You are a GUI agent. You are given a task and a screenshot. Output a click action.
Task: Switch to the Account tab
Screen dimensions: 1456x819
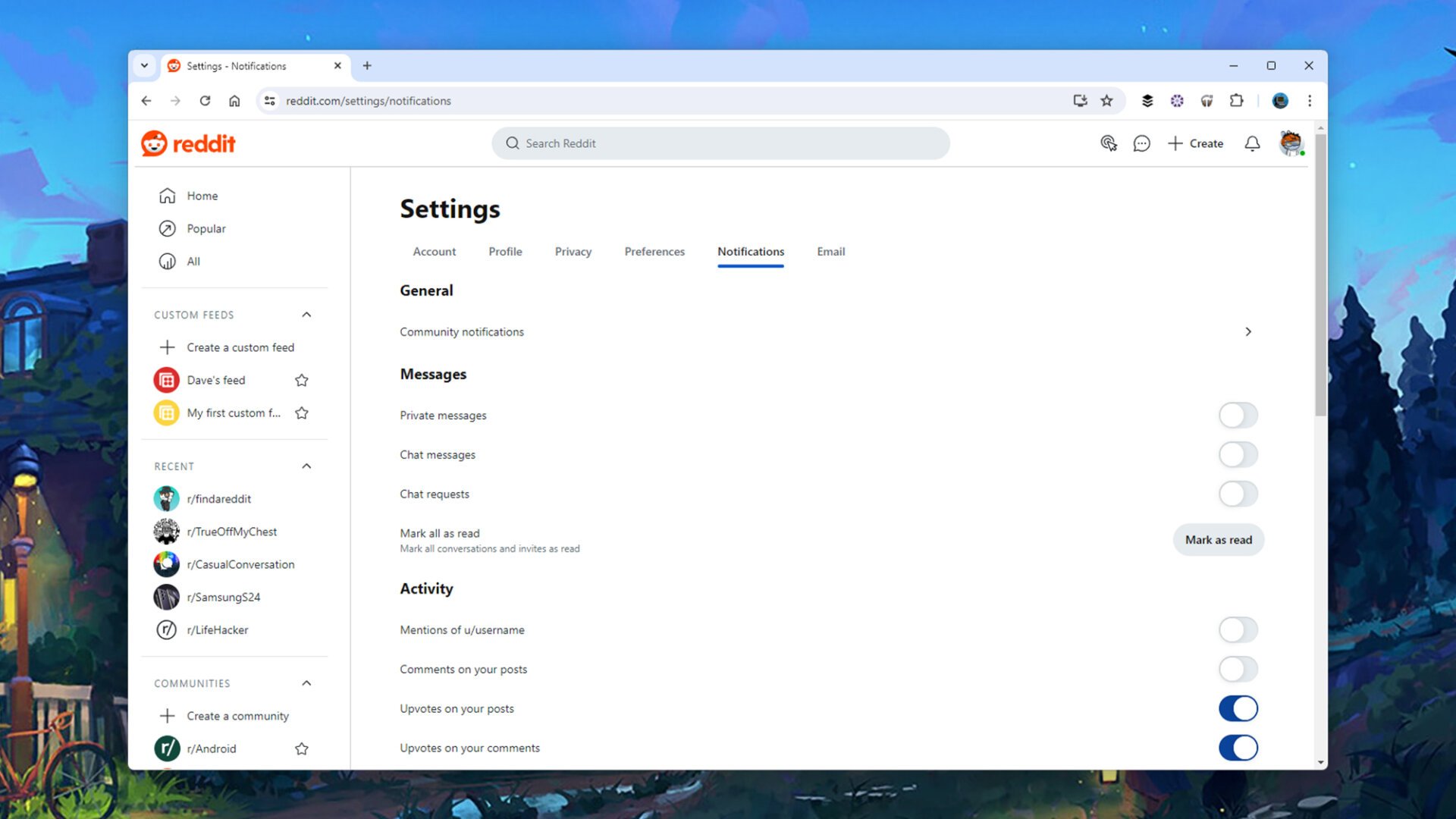coord(435,252)
